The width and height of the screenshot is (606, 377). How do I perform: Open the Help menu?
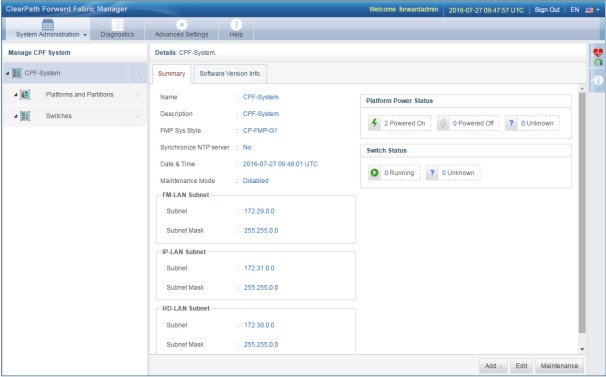click(236, 29)
